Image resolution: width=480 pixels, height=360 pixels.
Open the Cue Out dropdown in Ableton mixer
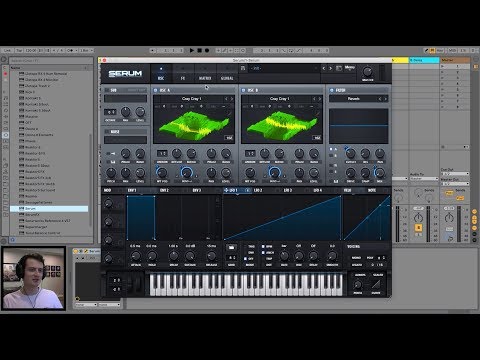coord(455,174)
